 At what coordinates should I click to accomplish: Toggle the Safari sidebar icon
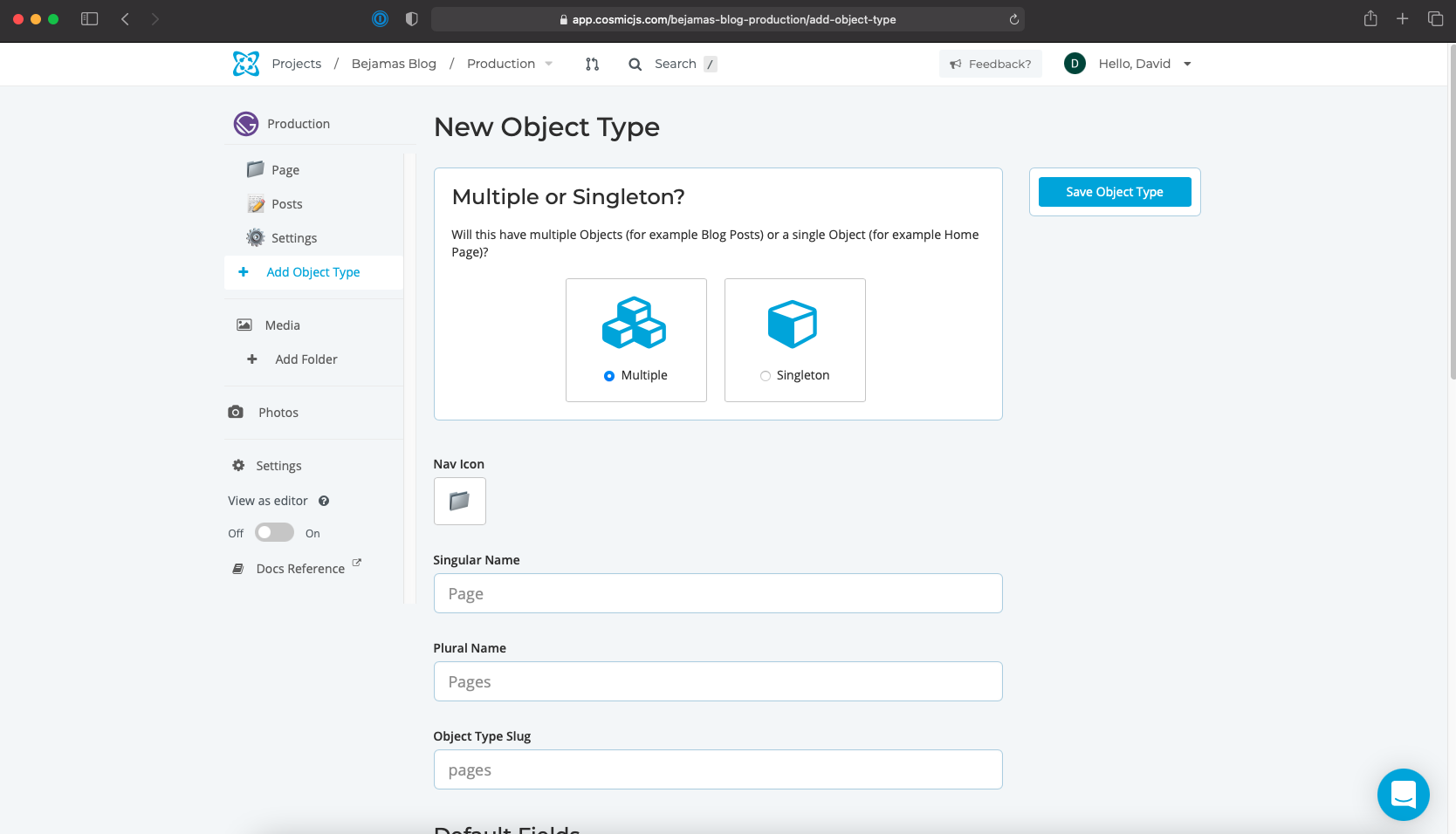coord(89,19)
